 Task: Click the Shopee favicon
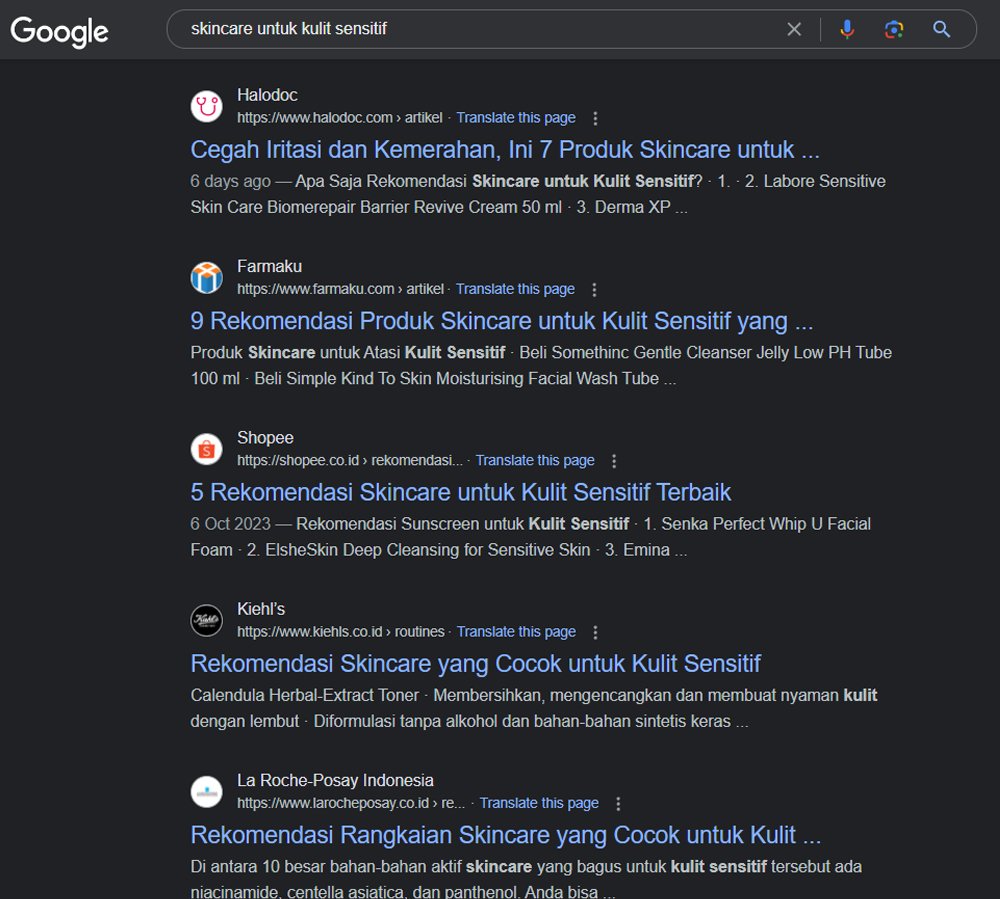click(x=207, y=449)
